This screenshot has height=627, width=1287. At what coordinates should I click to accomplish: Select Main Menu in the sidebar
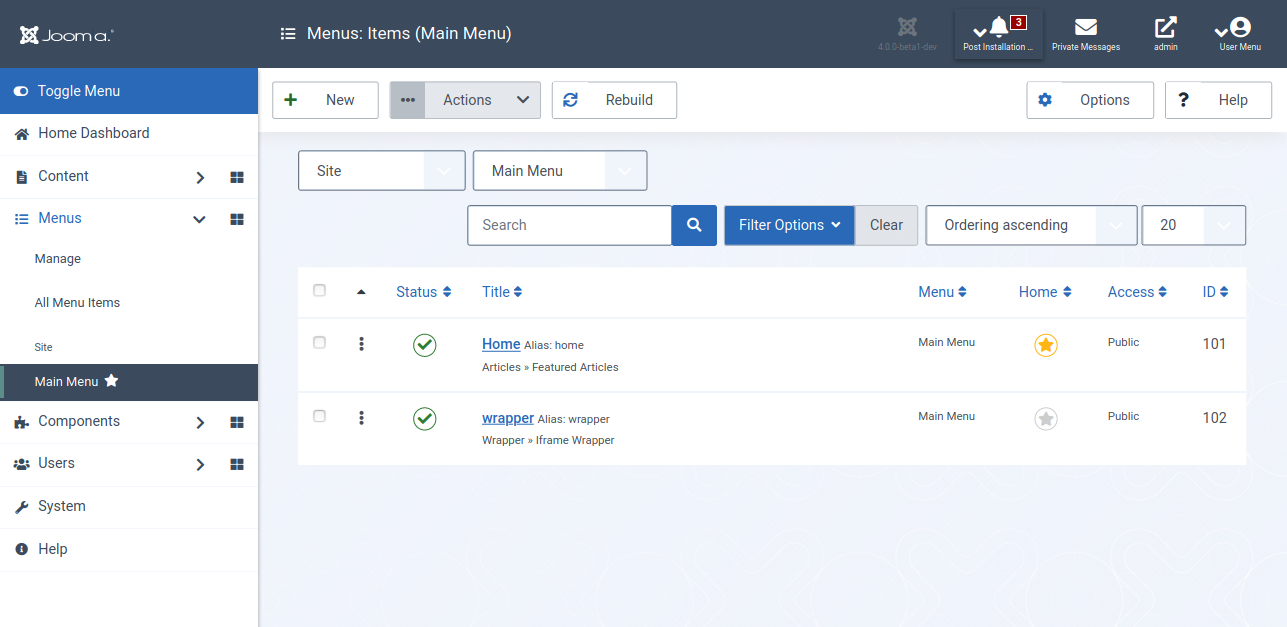click(x=129, y=382)
